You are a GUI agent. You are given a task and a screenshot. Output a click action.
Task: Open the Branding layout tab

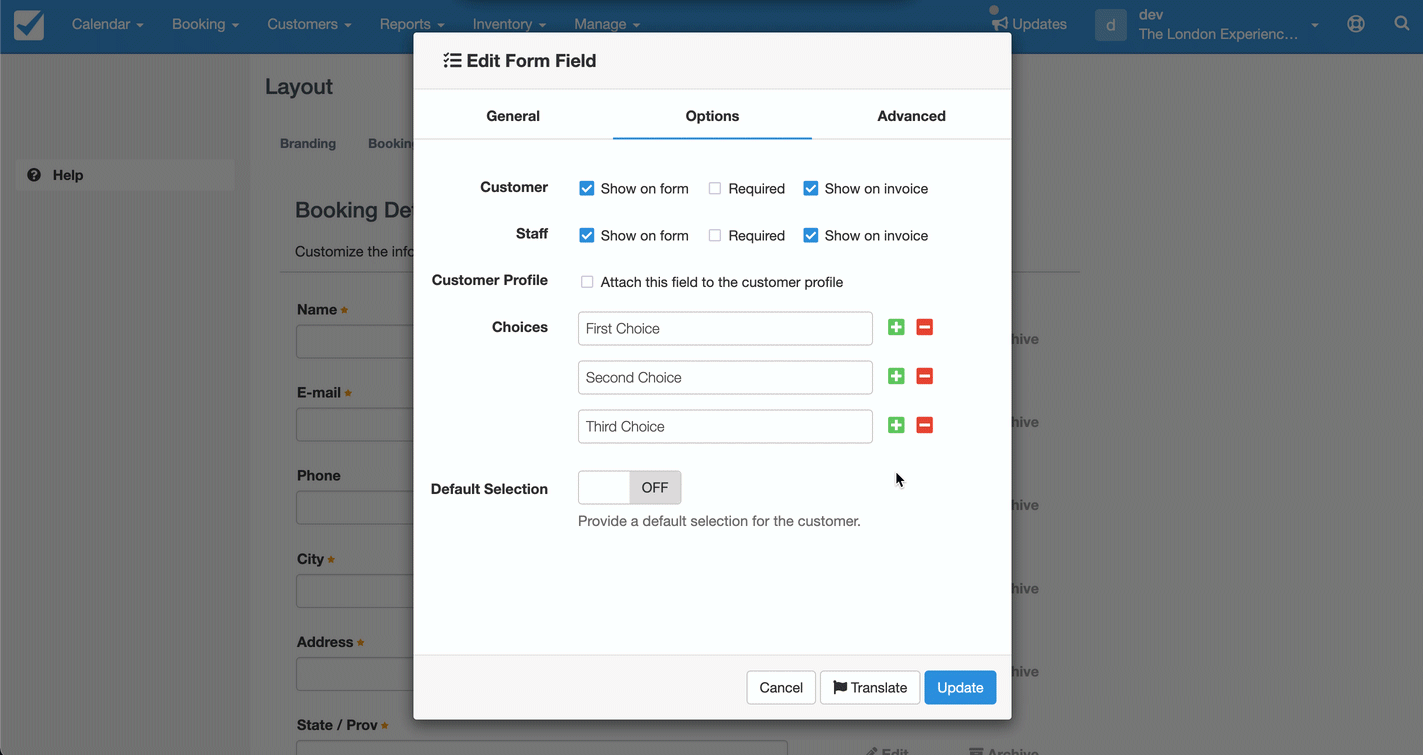click(x=308, y=144)
